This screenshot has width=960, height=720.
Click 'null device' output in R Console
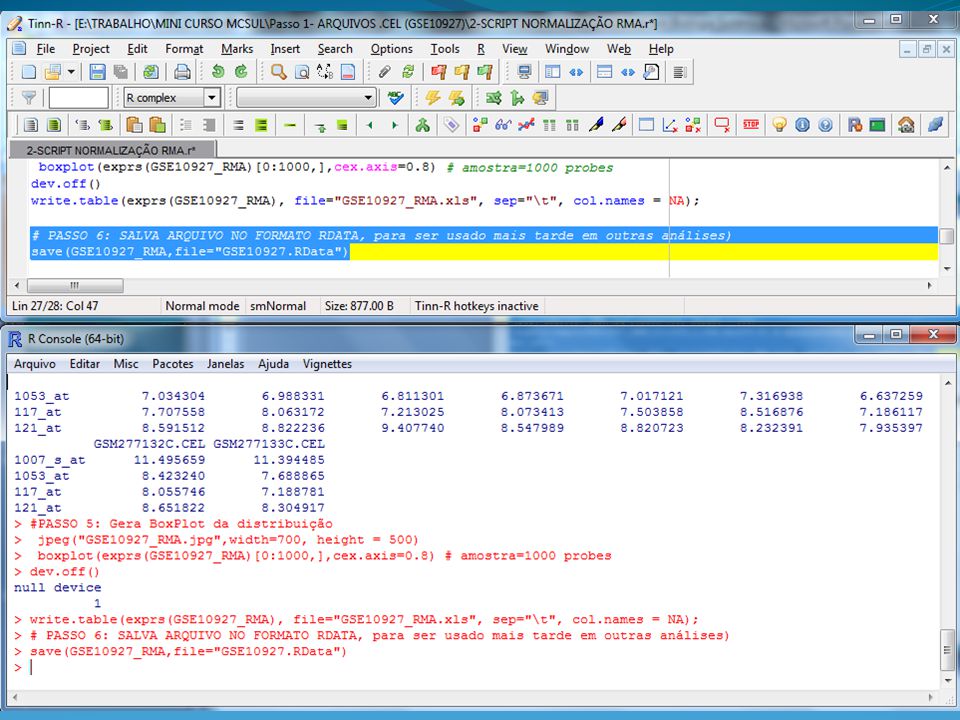click(x=58, y=587)
